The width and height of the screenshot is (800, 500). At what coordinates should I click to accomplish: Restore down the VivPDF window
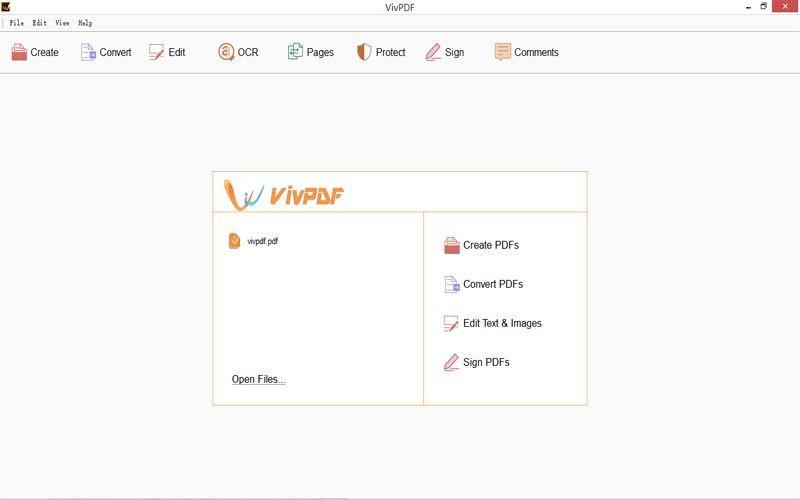tap(764, 7)
